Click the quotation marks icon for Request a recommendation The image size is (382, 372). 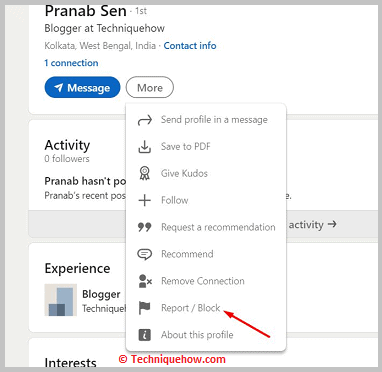145,227
